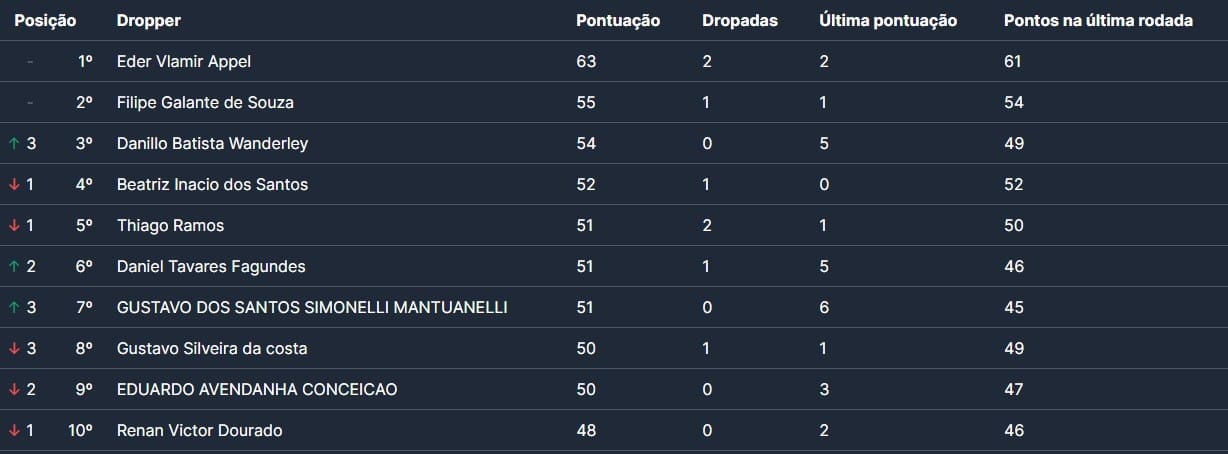The width and height of the screenshot is (1228, 454).
Task: Click red down arrow beside Gustavo Silveira da costa
Action: click(14, 349)
